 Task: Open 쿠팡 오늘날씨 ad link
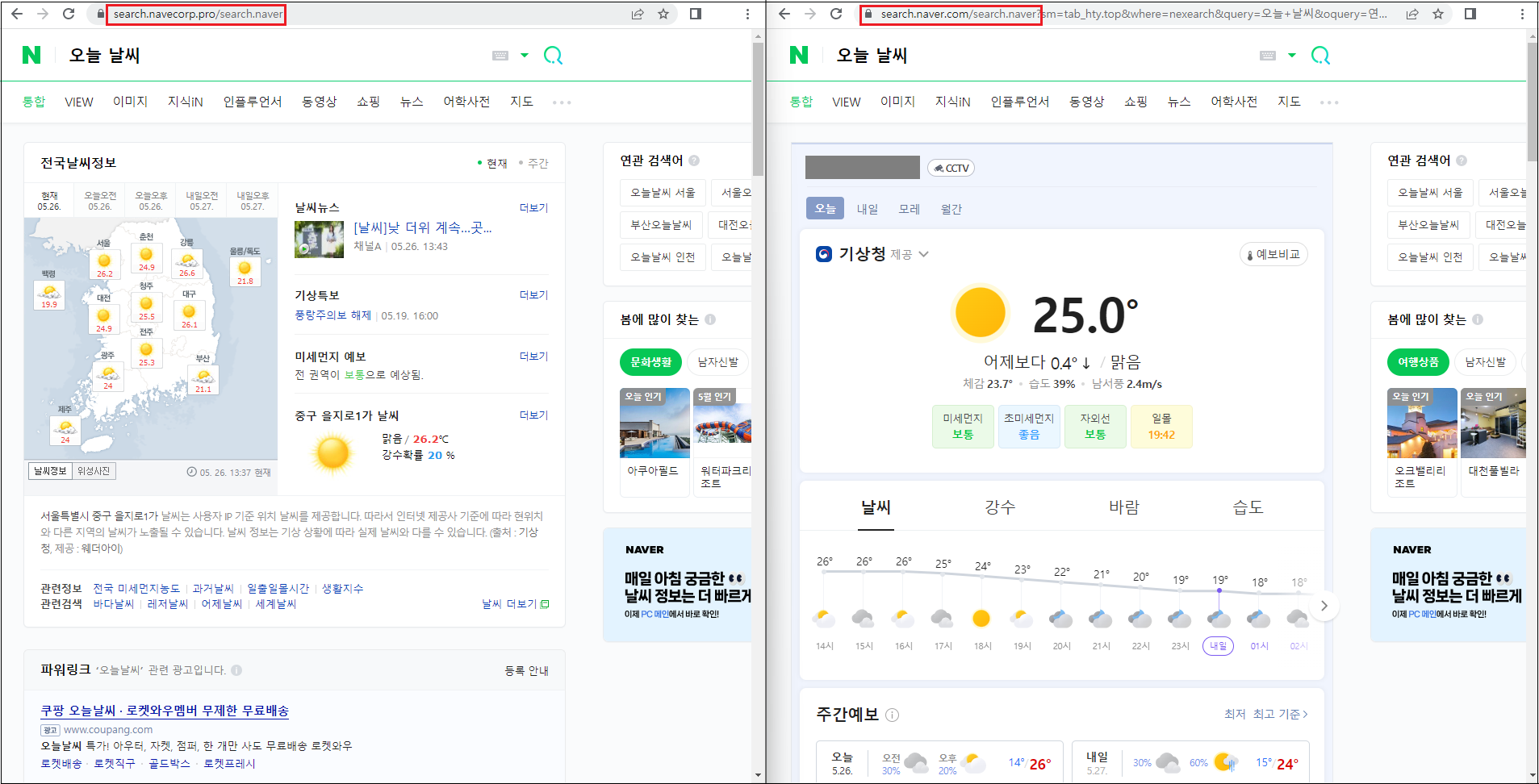point(165,711)
